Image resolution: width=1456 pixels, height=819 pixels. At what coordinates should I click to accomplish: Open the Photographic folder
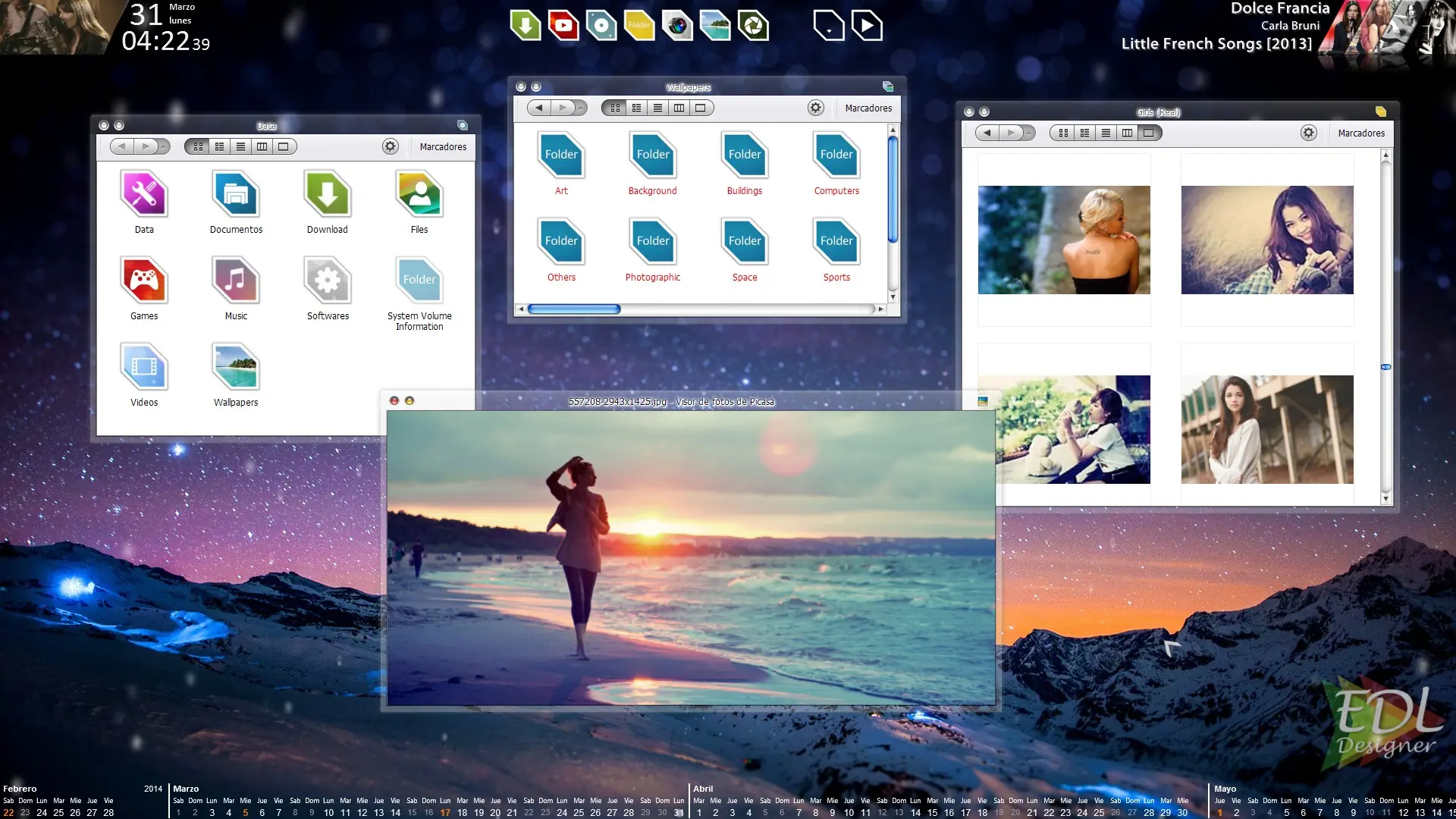[x=653, y=242]
